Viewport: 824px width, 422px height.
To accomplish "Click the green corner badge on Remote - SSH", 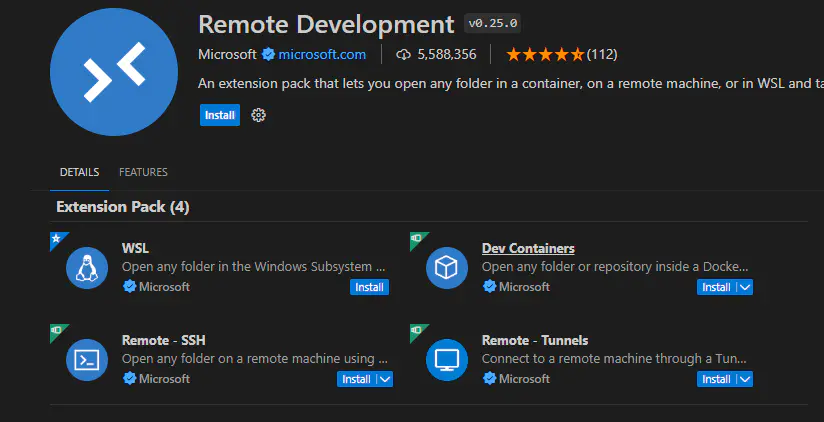I will click(x=56, y=330).
